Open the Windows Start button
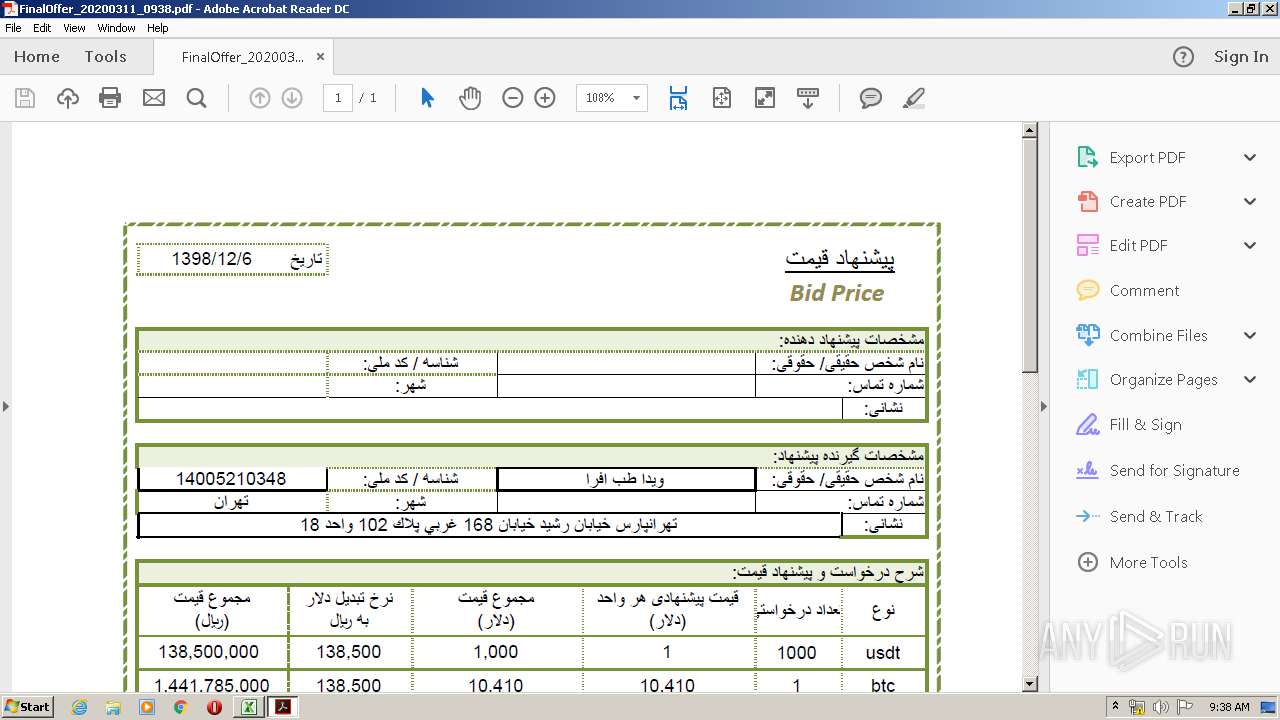 click(x=27, y=706)
